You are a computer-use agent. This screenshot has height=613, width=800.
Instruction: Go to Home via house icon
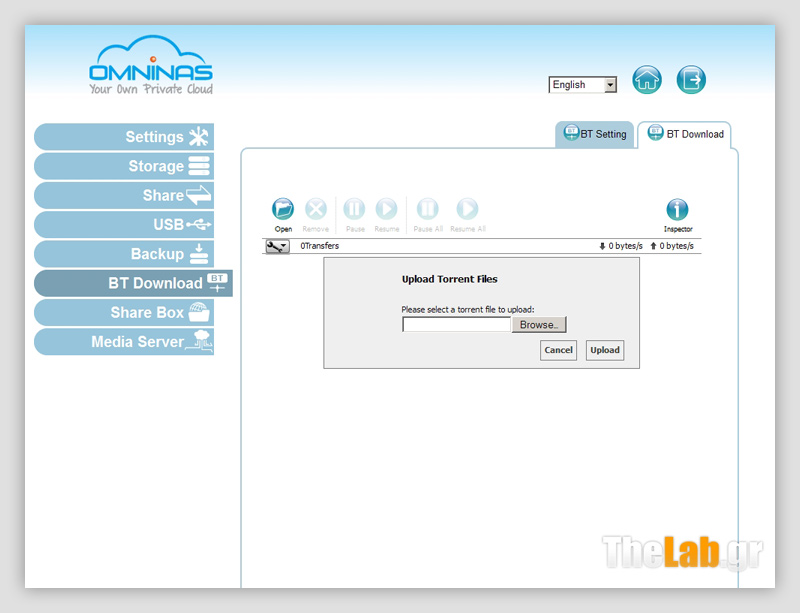647,80
